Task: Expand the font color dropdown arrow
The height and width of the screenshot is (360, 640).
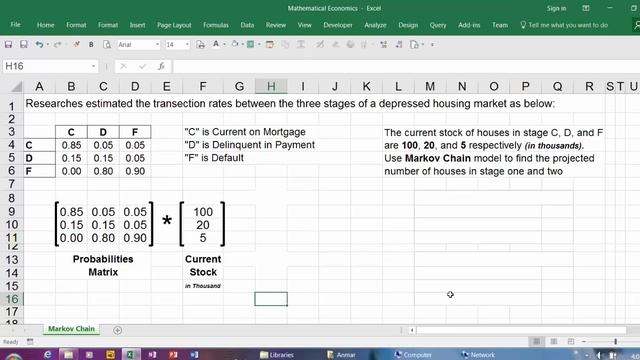Action: (224, 44)
